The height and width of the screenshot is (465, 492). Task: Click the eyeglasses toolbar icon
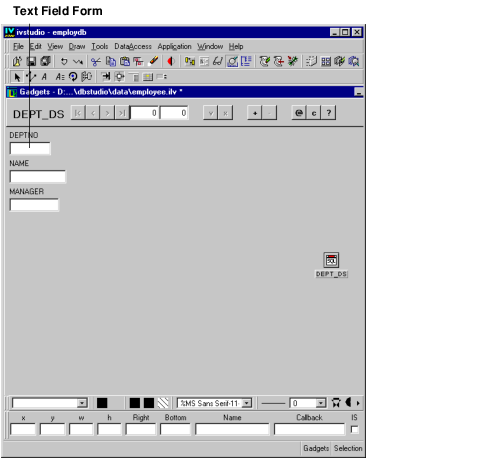click(218, 62)
